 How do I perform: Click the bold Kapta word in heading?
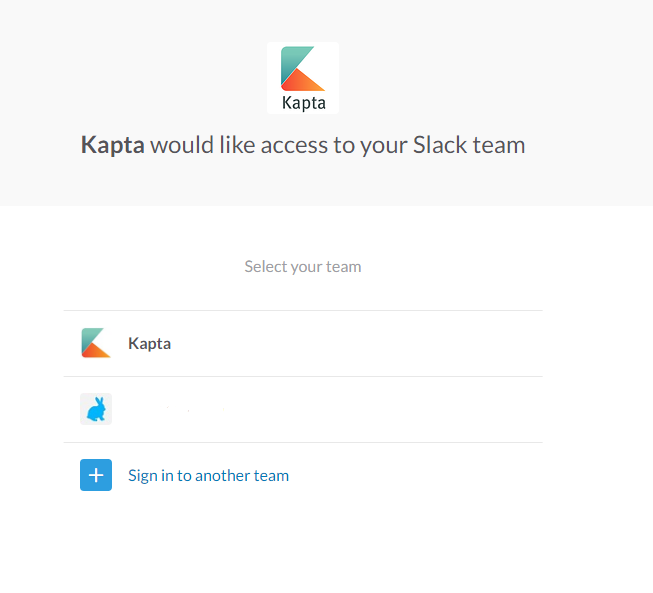112,145
